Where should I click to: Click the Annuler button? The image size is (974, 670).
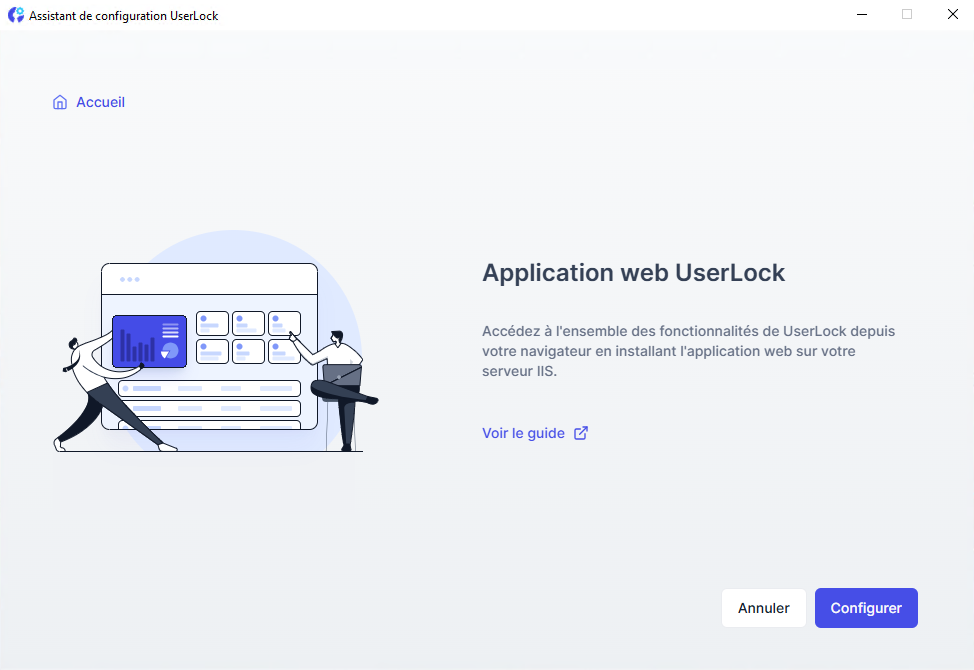[x=763, y=608]
